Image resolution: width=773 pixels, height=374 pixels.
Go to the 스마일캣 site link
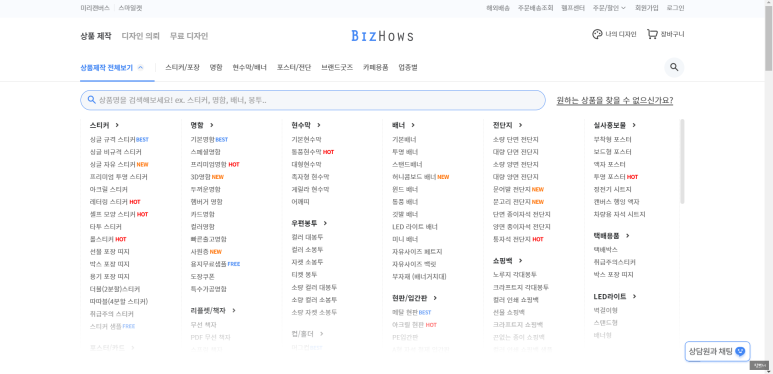(130, 8)
